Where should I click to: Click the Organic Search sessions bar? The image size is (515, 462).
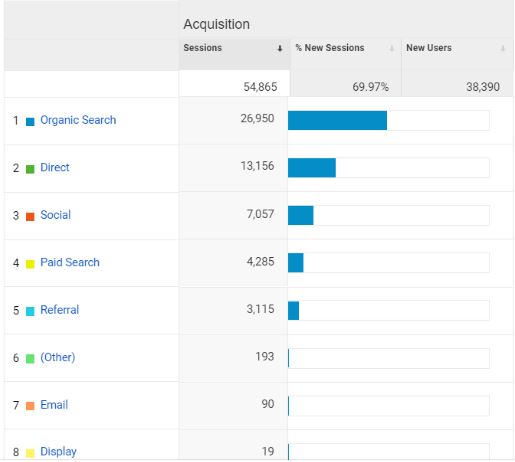[x=337, y=120]
